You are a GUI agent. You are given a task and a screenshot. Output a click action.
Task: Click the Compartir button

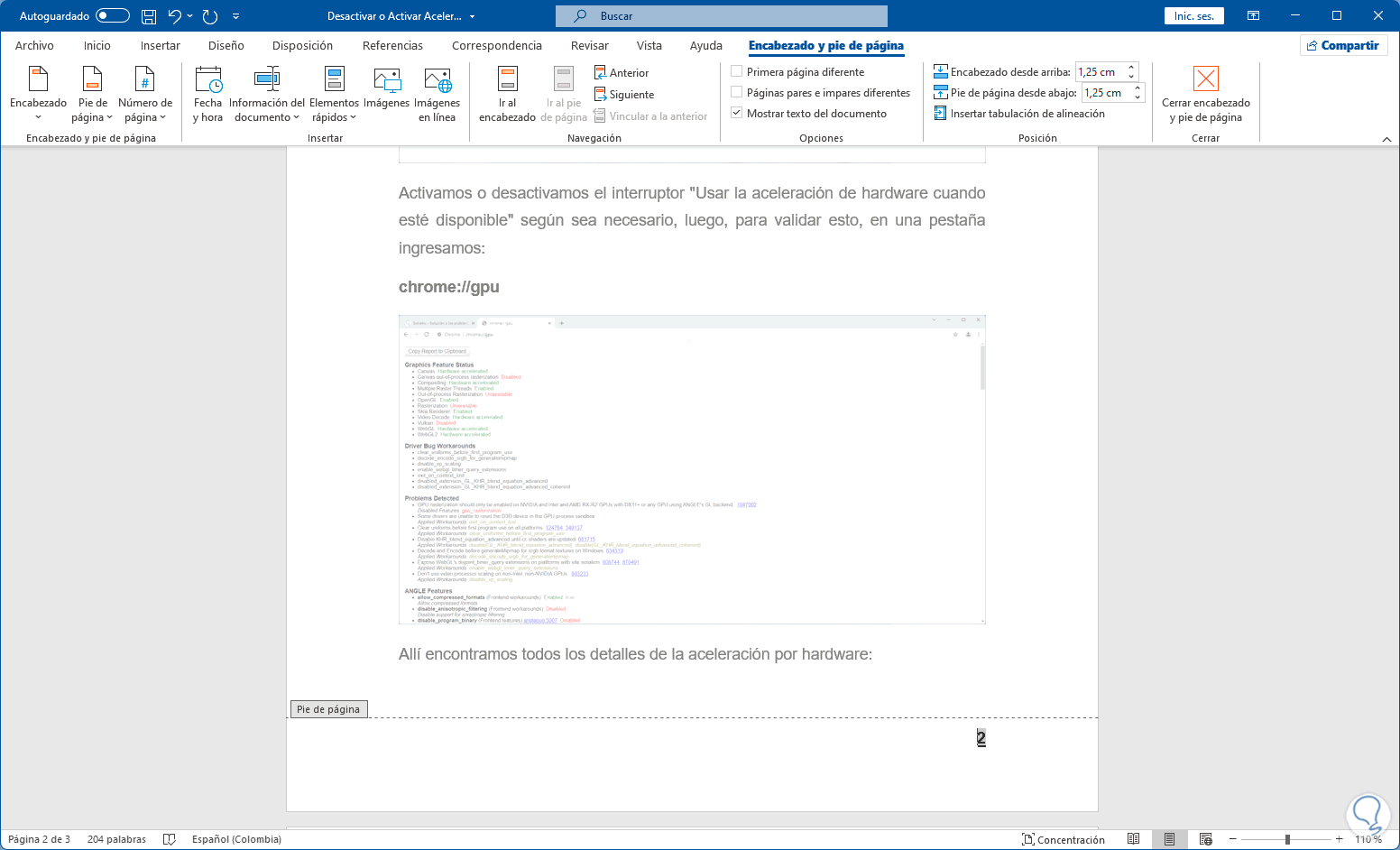1343,44
